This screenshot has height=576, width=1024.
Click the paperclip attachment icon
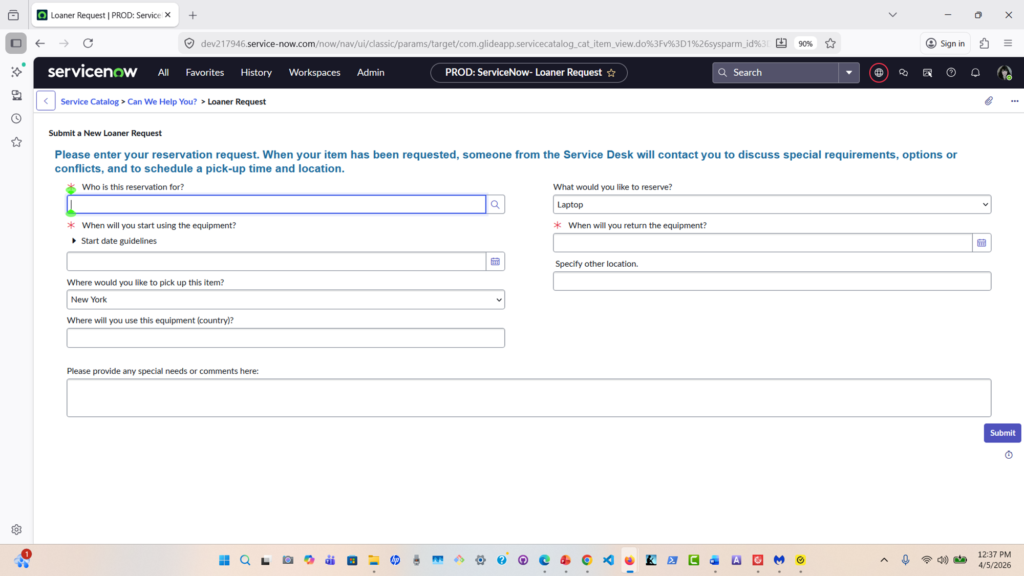pos(989,101)
